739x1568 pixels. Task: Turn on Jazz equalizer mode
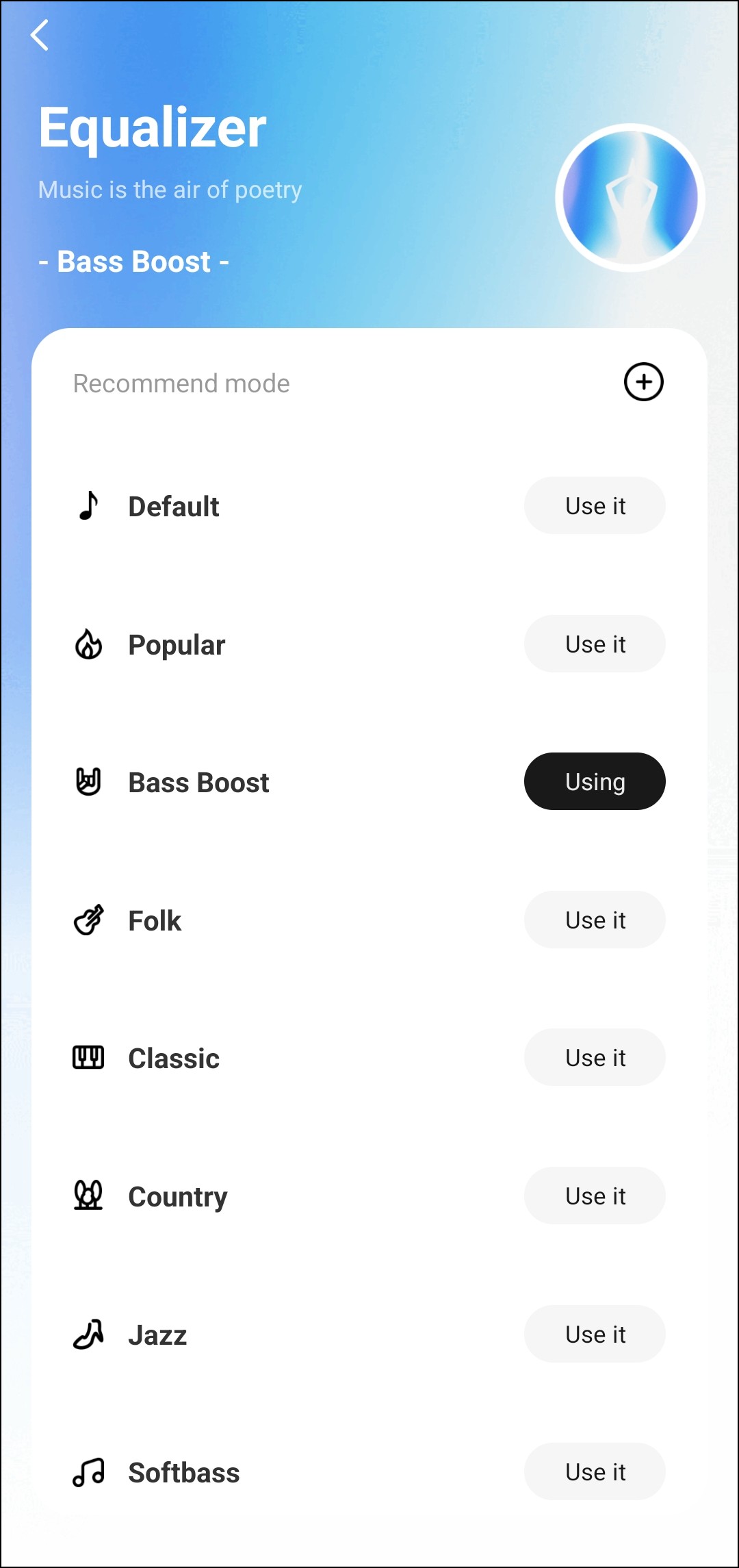coord(595,1335)
